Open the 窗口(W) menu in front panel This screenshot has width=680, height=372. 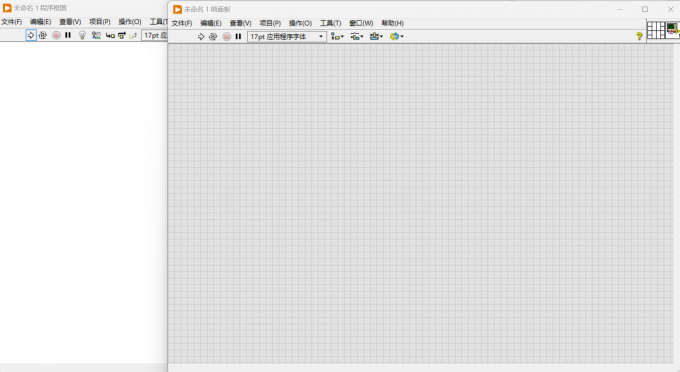click(x=361, y=23)
